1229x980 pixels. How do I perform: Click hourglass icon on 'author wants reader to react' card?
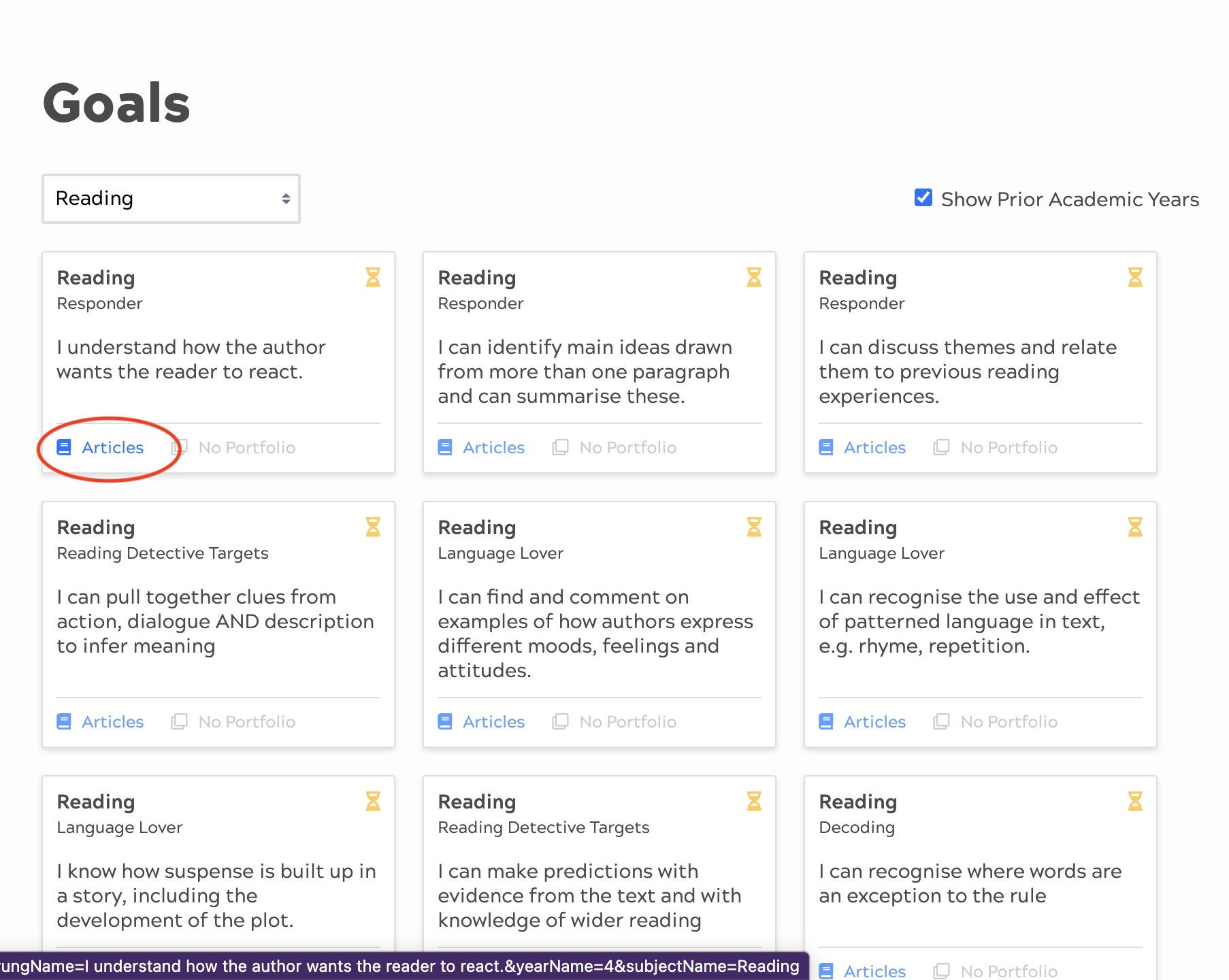[373, 277]
